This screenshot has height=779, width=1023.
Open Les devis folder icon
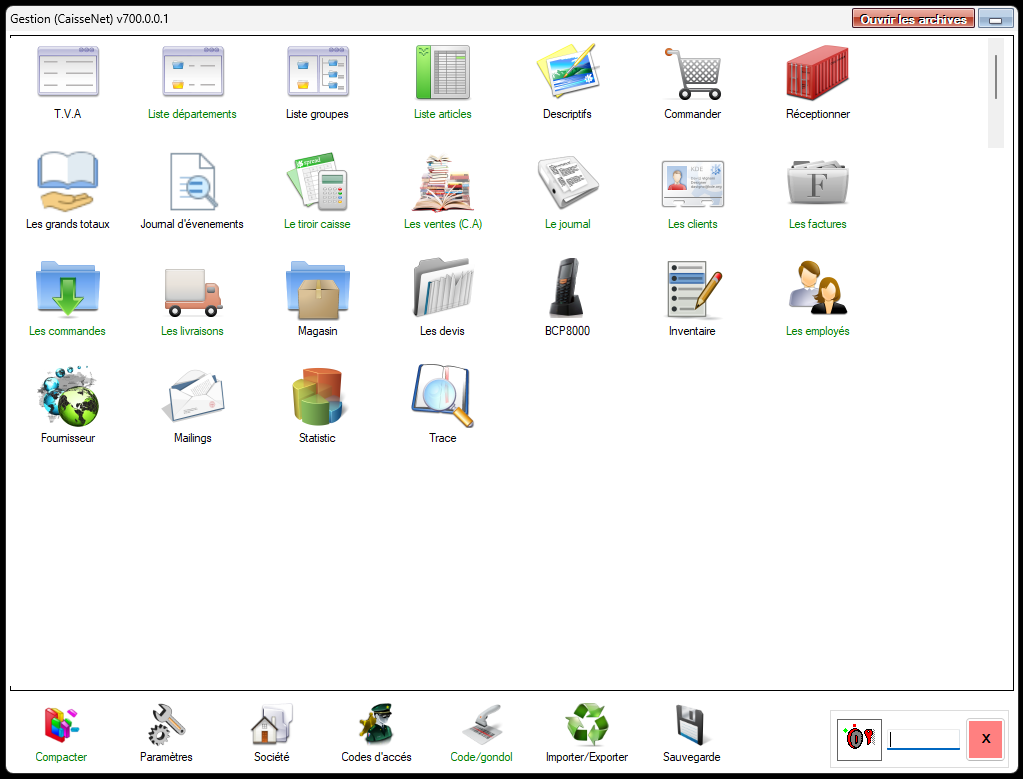442,288
